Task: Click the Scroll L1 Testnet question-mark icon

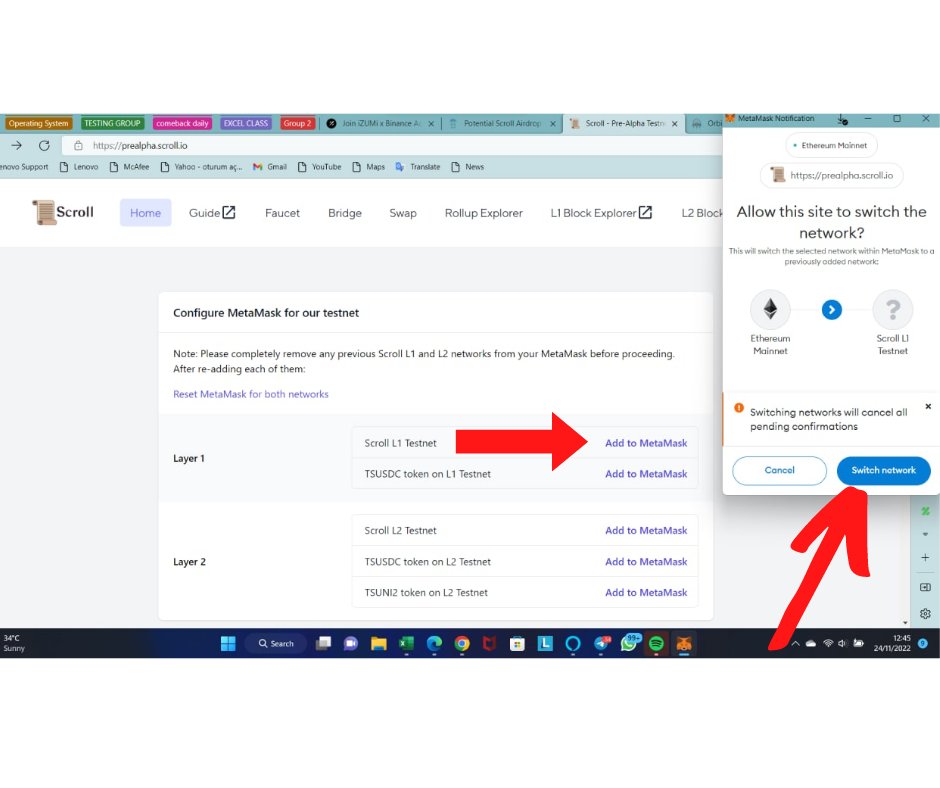Action: coord(893,309)
